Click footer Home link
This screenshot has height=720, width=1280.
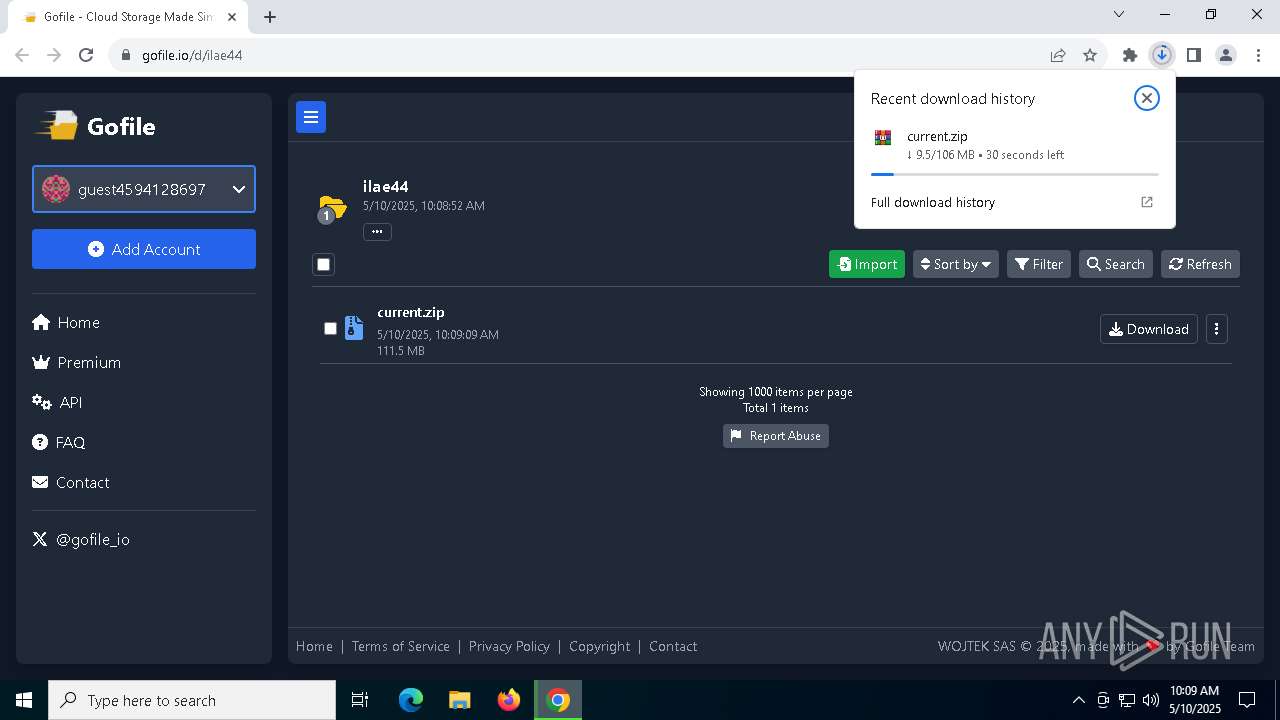tap(314, 646)
